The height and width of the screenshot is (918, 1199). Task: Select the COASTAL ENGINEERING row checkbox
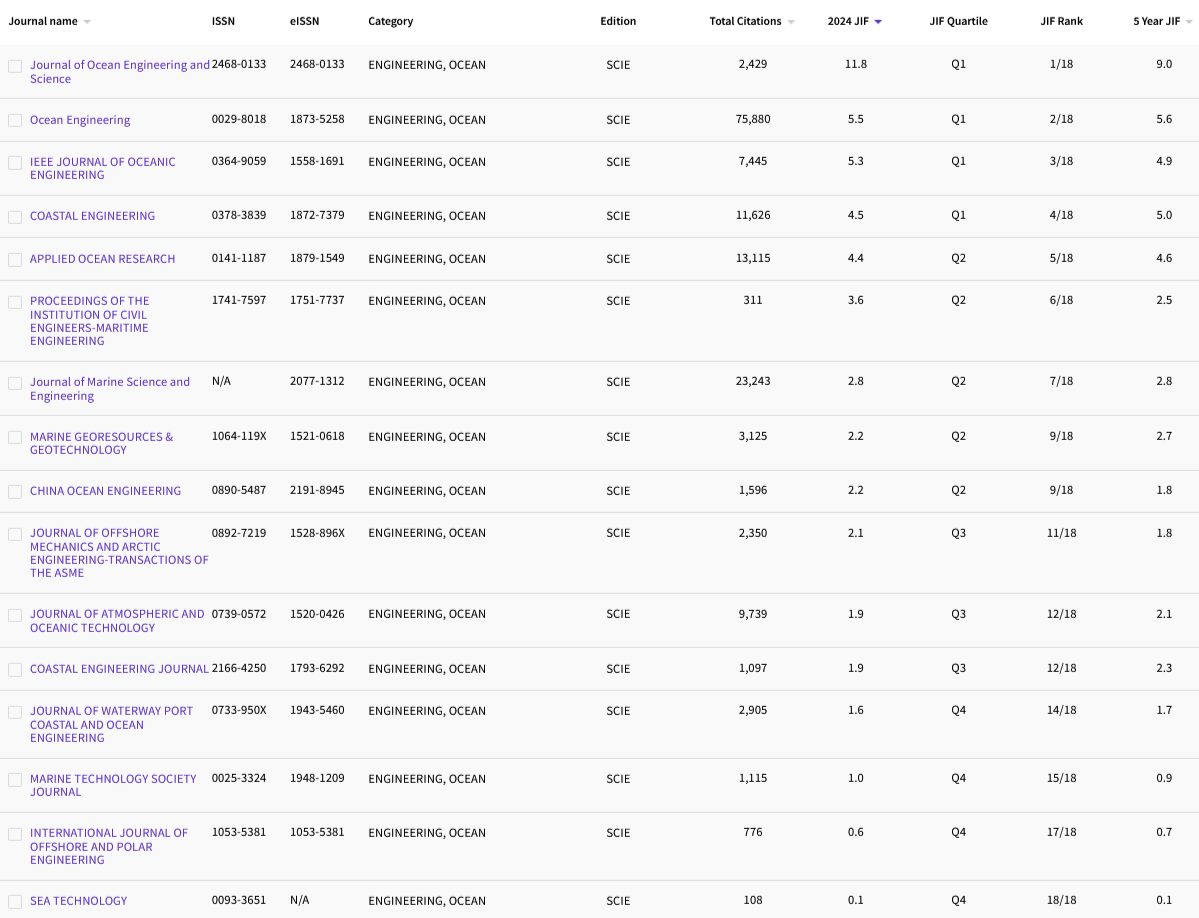click(x=15, y=217)
